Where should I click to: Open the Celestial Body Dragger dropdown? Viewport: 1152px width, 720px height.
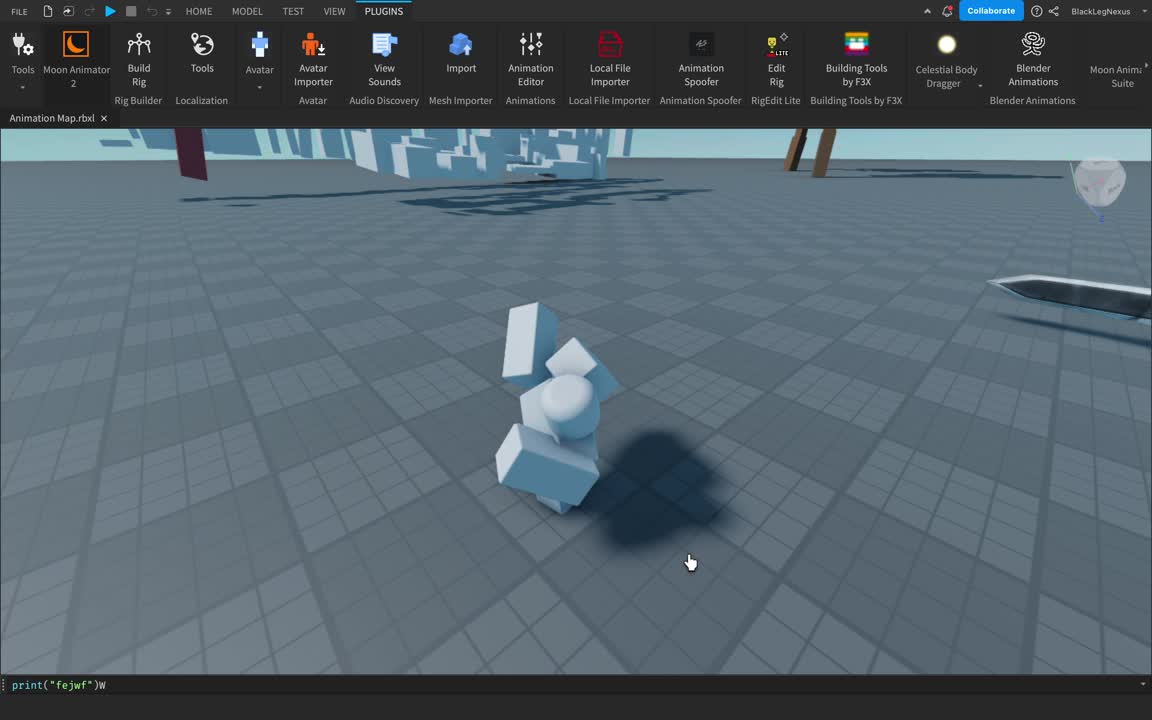point(980,86)
